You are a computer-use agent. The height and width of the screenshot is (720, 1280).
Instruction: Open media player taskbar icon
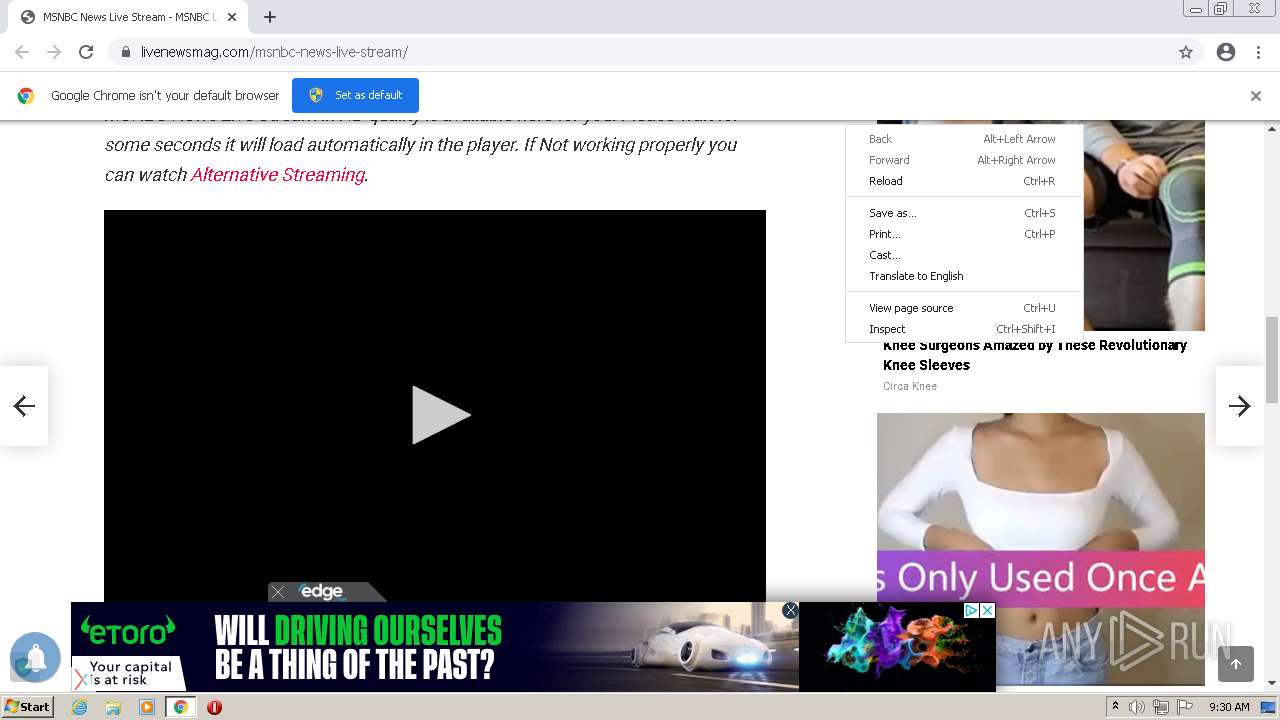point(147,707)
